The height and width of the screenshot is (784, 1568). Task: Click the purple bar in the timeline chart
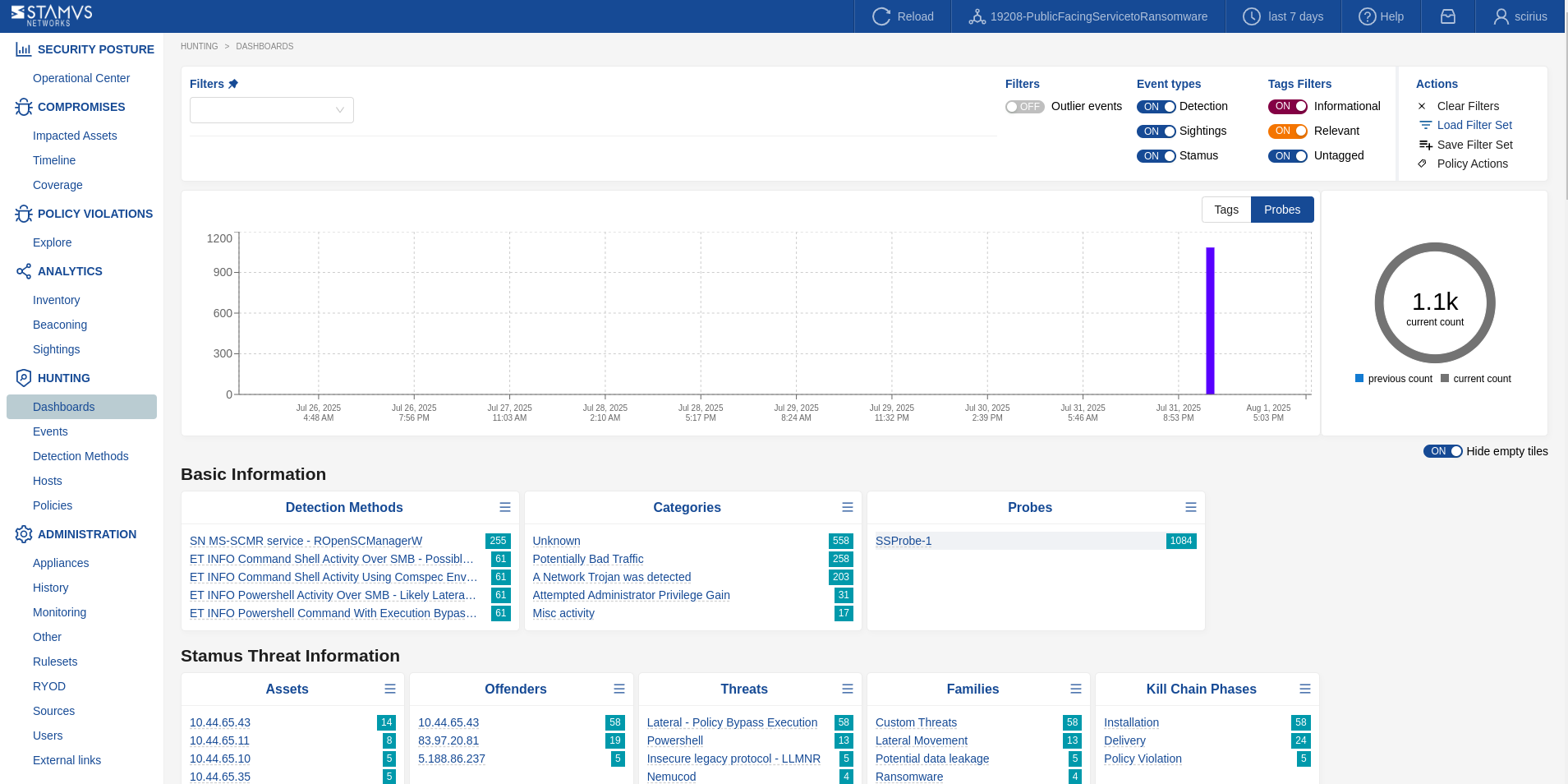click(1210, 321)
